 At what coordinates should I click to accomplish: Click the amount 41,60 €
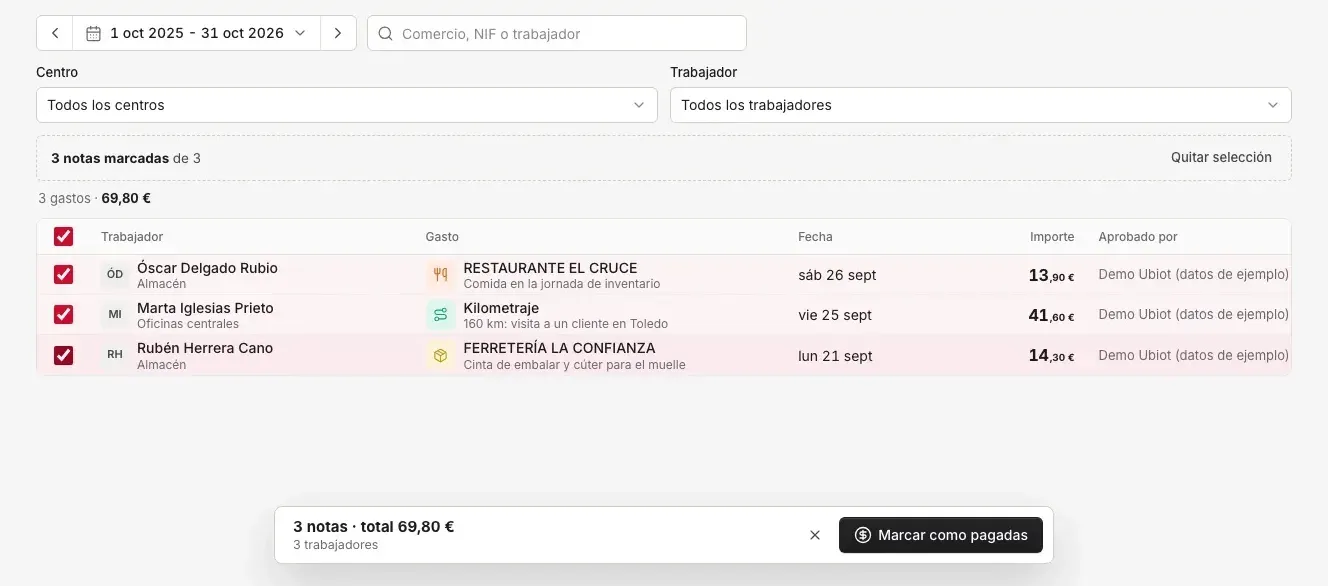tap(1051, 315)
